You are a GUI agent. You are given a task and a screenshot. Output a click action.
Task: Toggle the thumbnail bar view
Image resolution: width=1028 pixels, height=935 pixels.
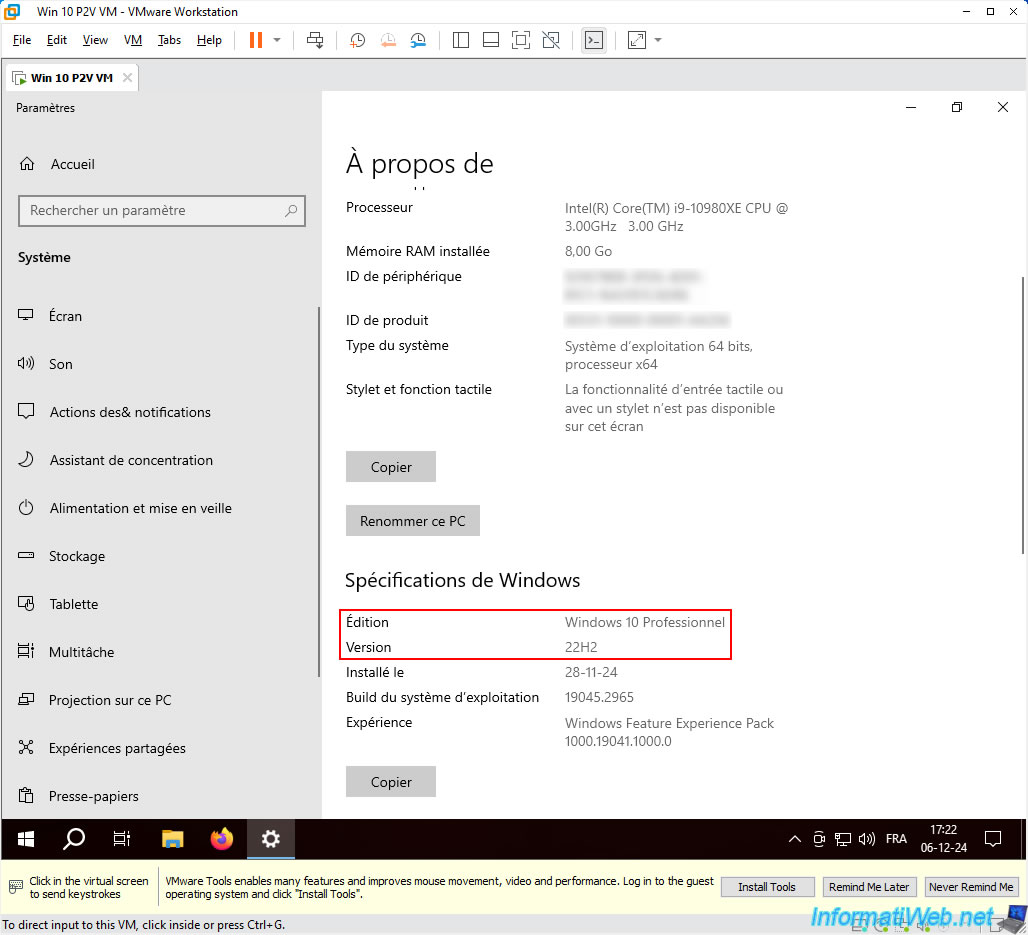[x=491, y=40]
